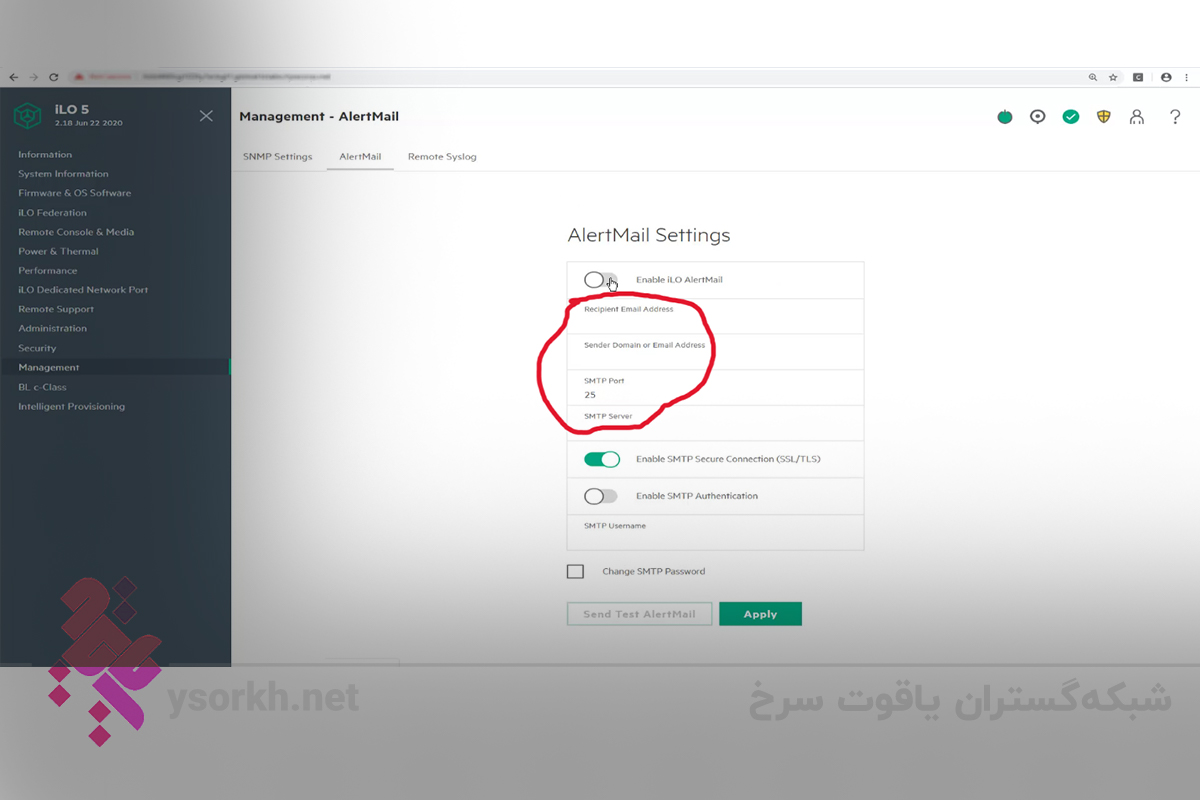Screen dimensions: 1200x800
Task: Disable SMTP Secure Connection toggle
Action: 602,459
